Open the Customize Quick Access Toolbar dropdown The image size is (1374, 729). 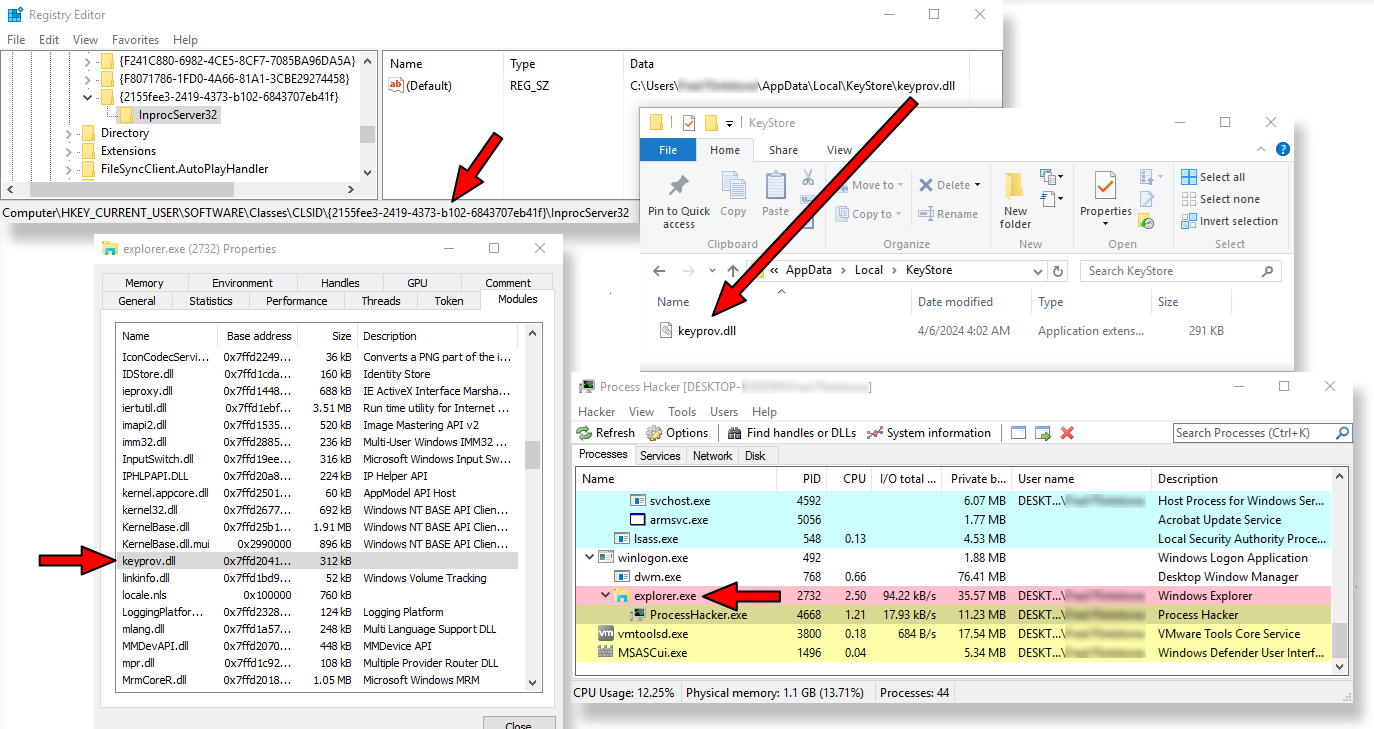tap(730, 123)
